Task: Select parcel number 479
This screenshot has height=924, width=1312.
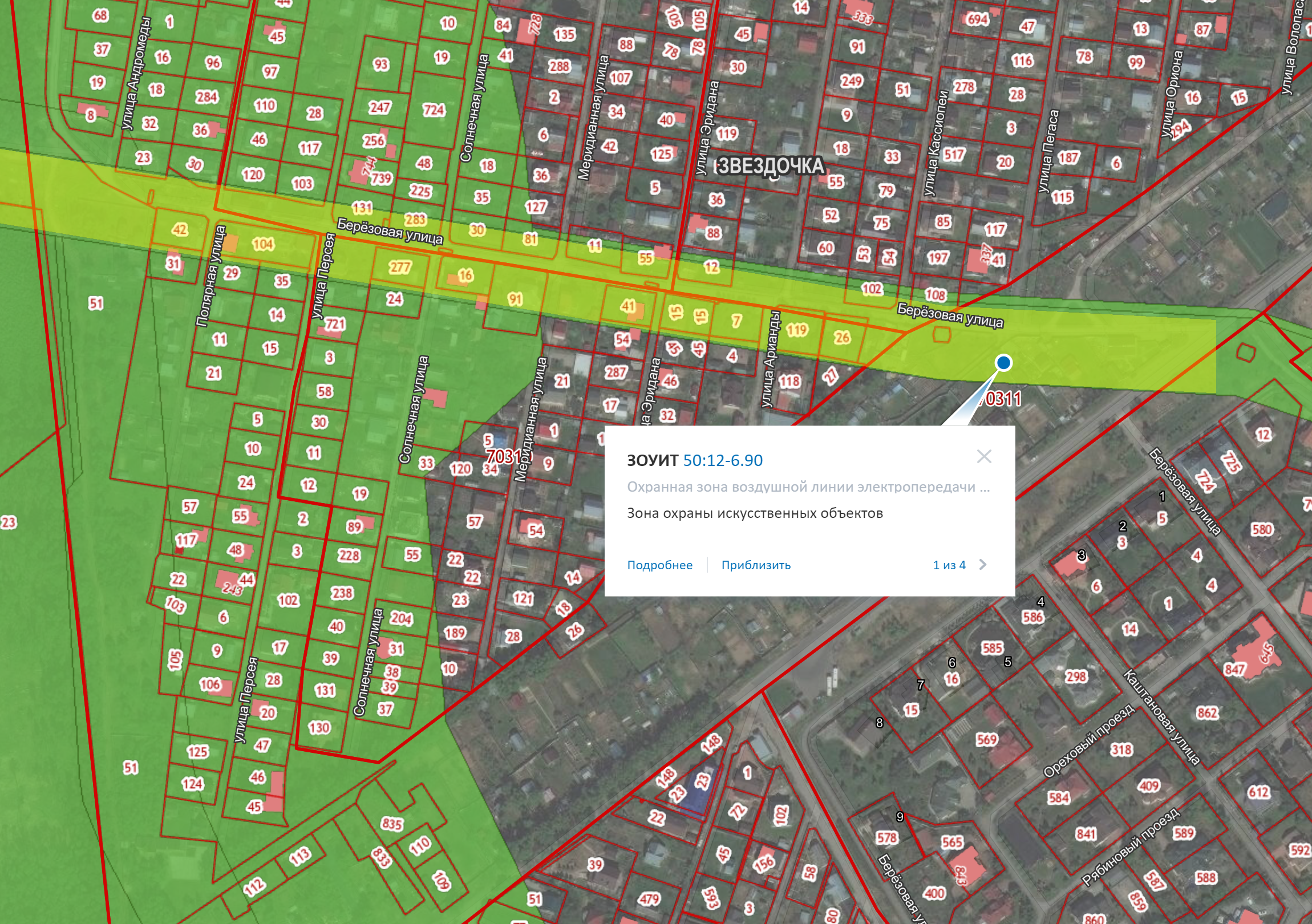Action: pyautogui.click(x=649, y=899)
